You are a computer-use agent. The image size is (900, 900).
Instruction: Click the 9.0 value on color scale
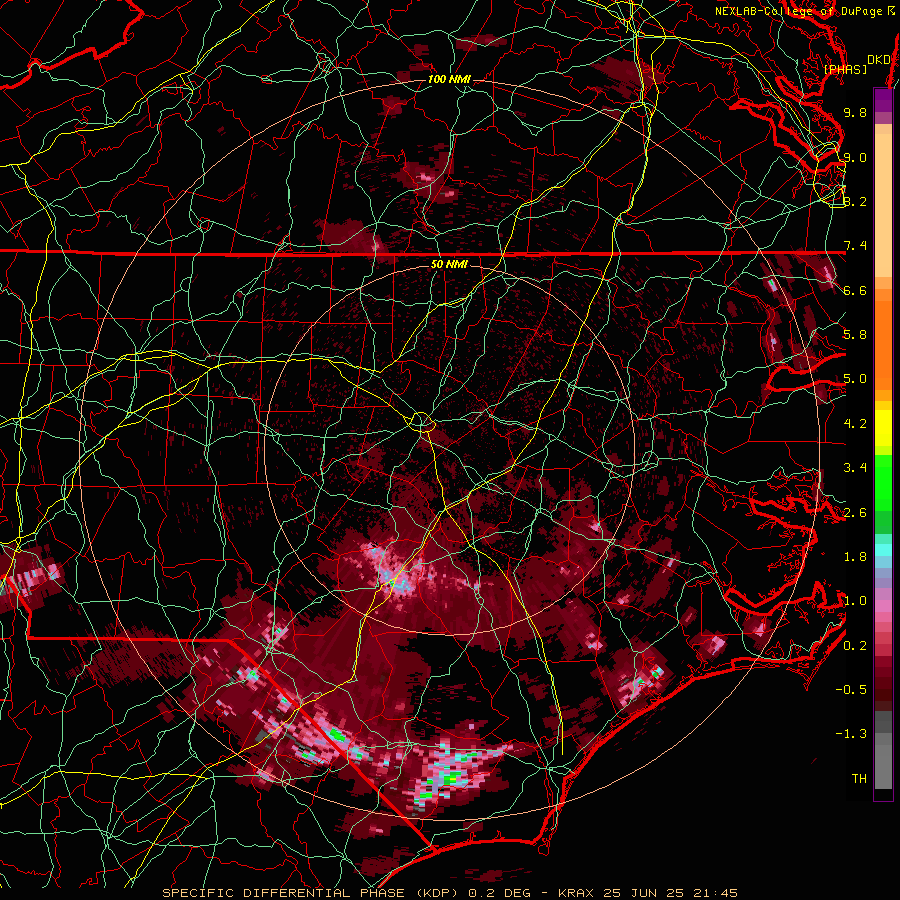click(855, 157)
